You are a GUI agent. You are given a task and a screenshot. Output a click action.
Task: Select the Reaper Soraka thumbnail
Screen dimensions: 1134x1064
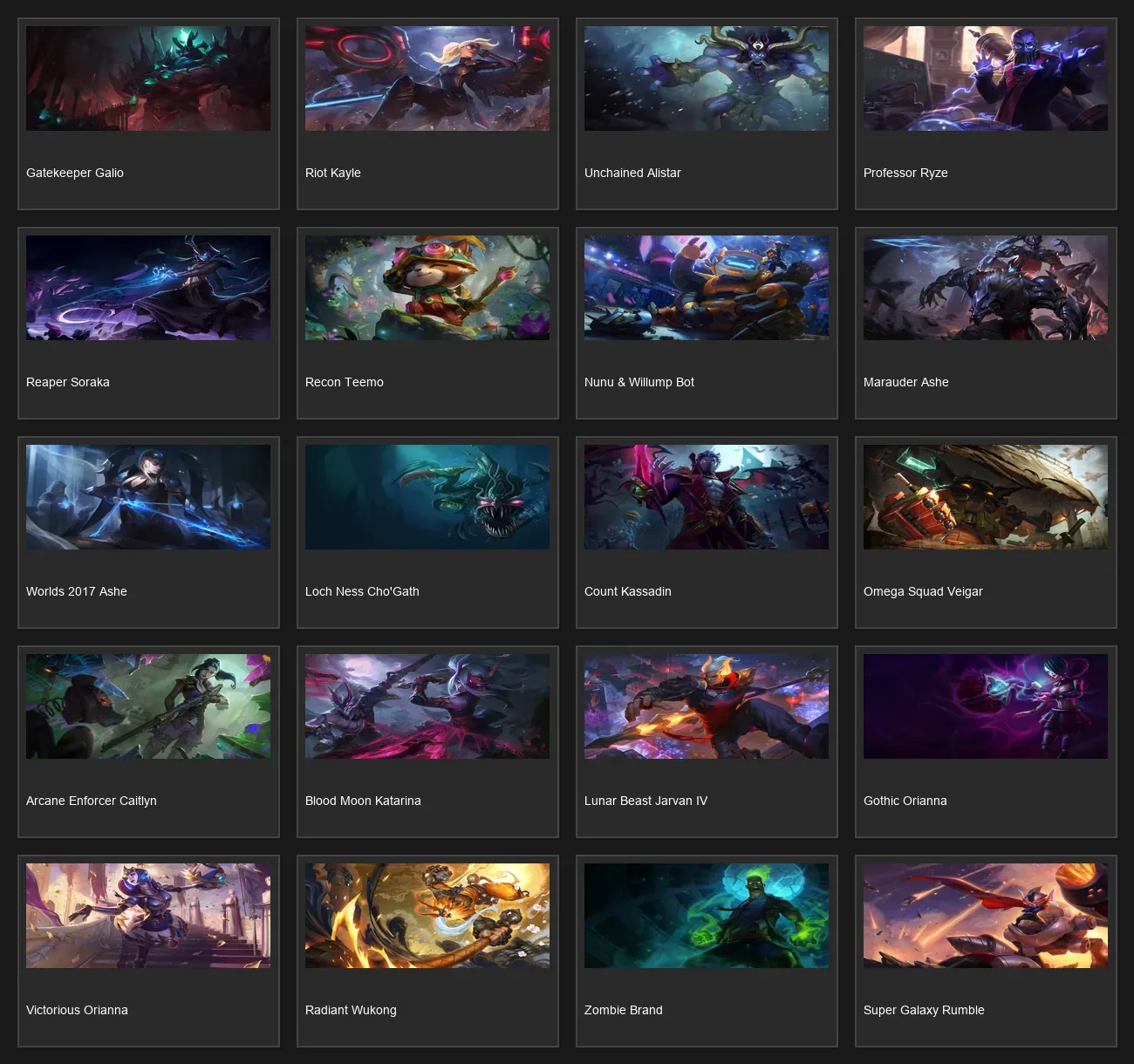point(148,288)
